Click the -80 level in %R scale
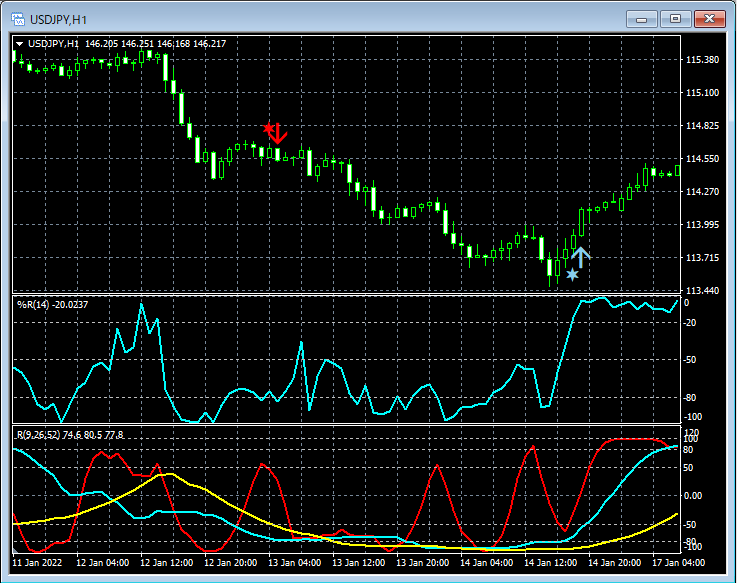Viewport: 738px width, 583px height. point(691,397)
